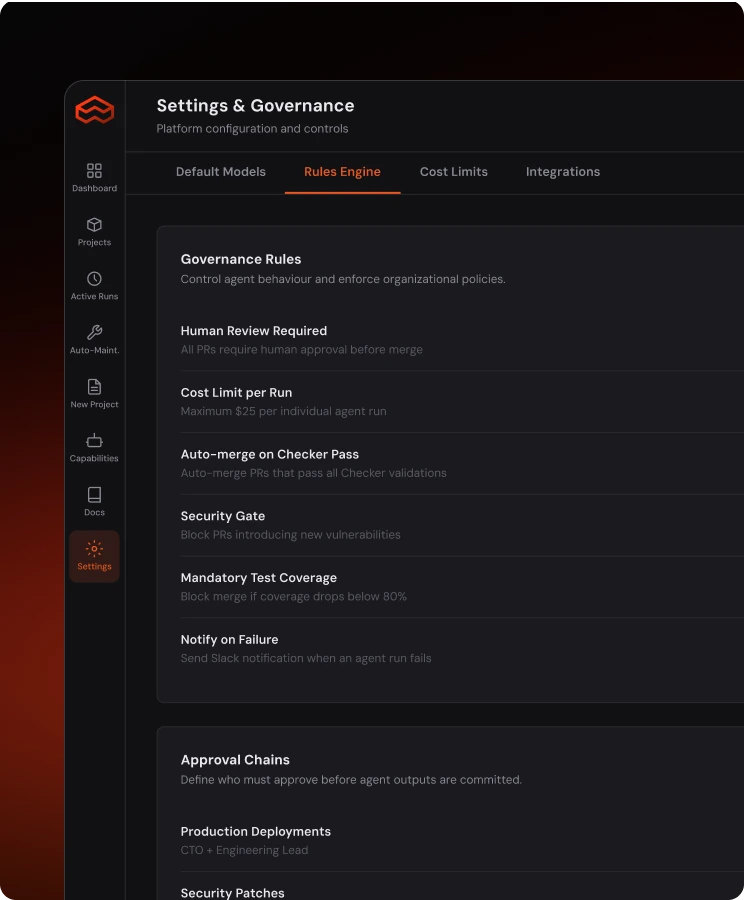Image resolution: width=744 pixels, height=900 pixels.
Task: Open the Cost Limits tab
Action: pyautogui.click(x=454, y=172)
